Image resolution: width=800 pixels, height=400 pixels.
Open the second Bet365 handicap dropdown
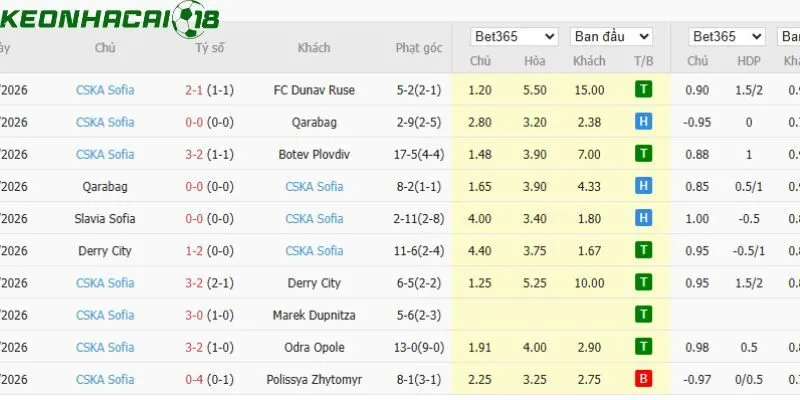click(727, 37)
